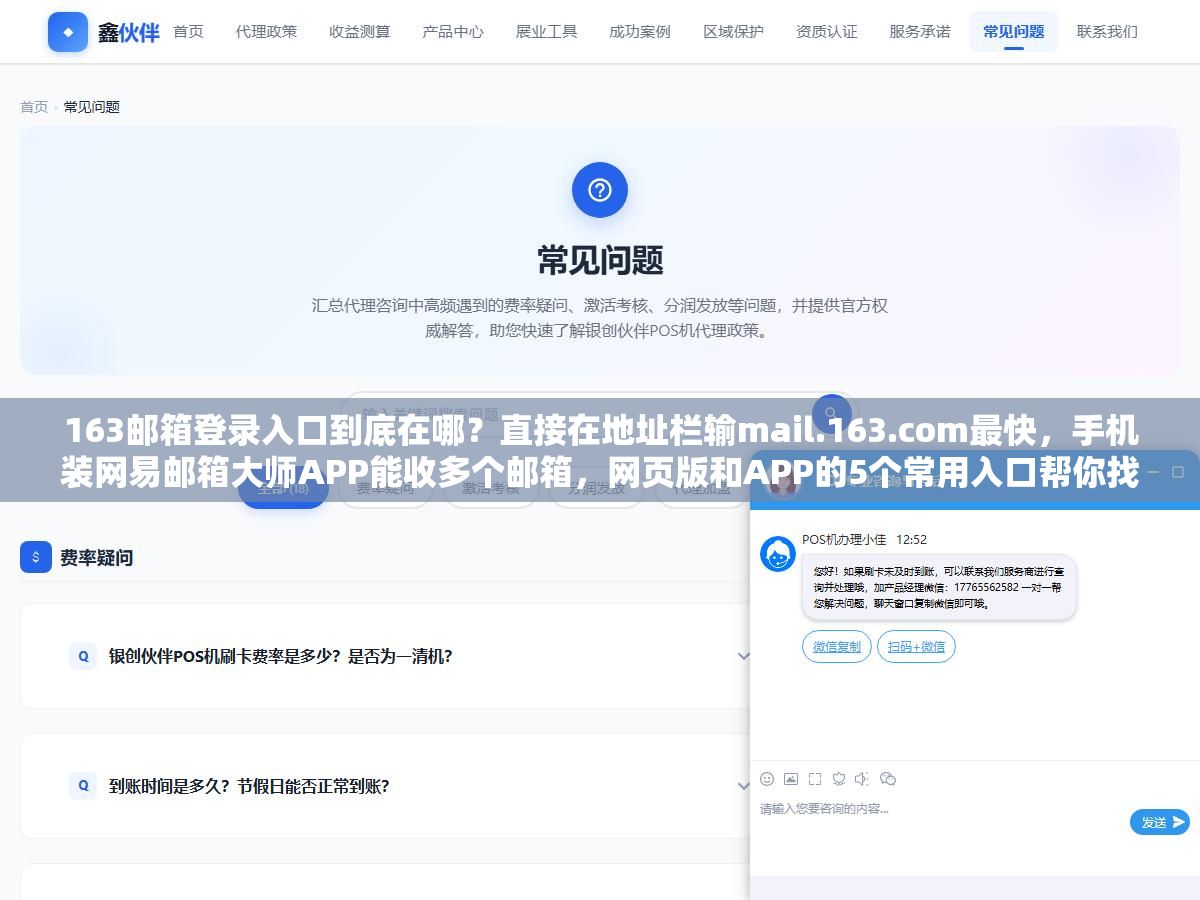Viewport: 1200px width, 900px height.
Task: Open the 成功案例 page
Action: pyautogui.click(x=640, y=32)
